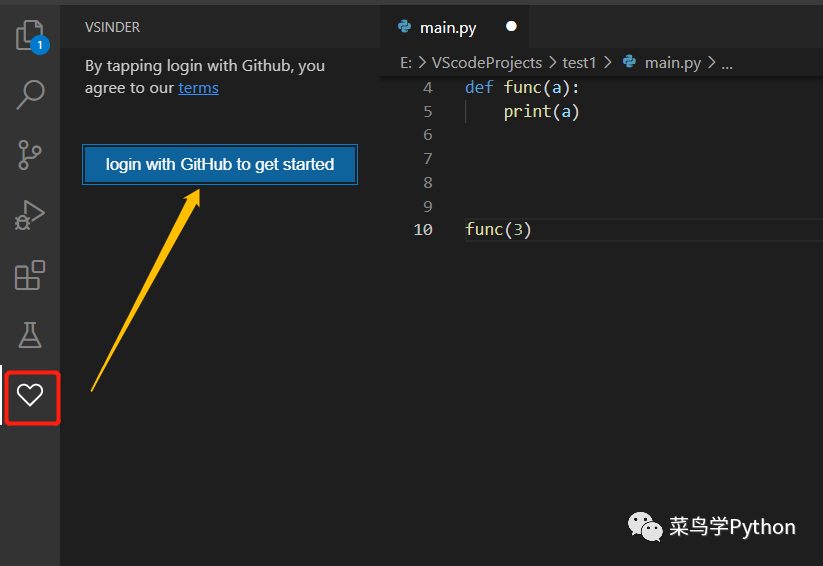Open the Run and Debug view
The width and height of the screenshot is (823, 566).
click(x=30, y=214)
